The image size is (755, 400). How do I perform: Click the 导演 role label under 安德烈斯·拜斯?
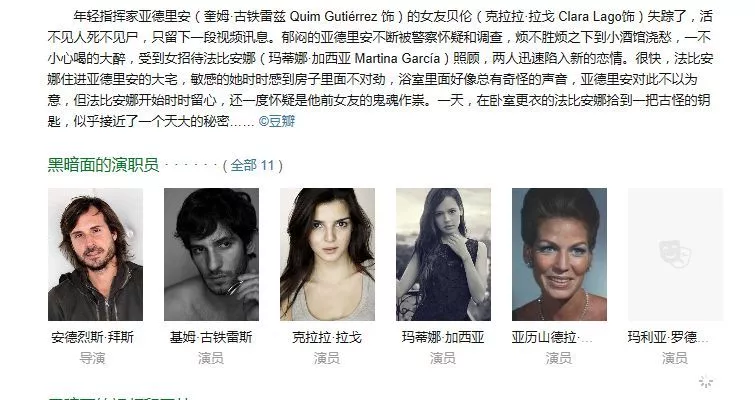(92, 358)
